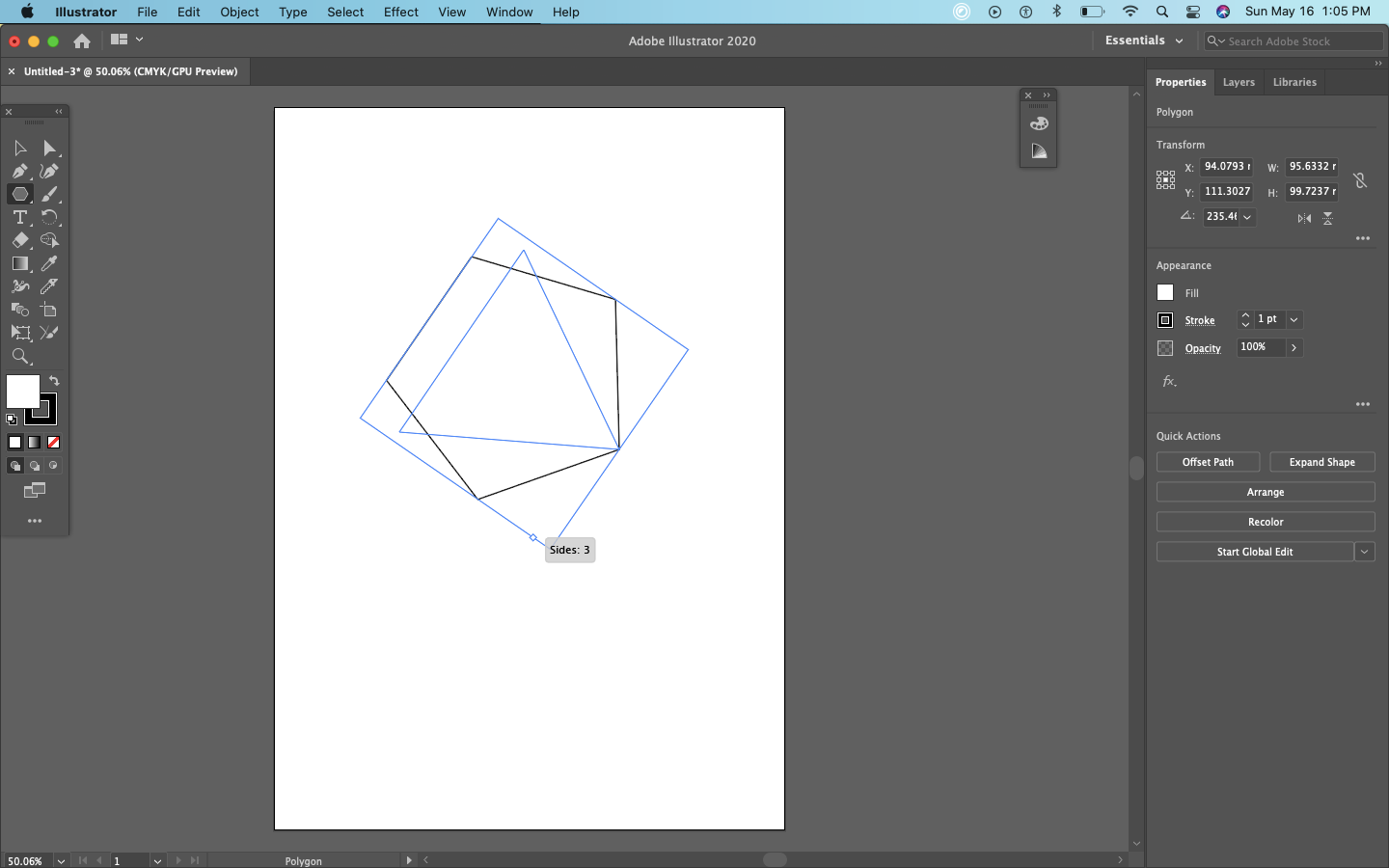Open the Effect menu
The image size is (1389, 868).
coord(400,12)
